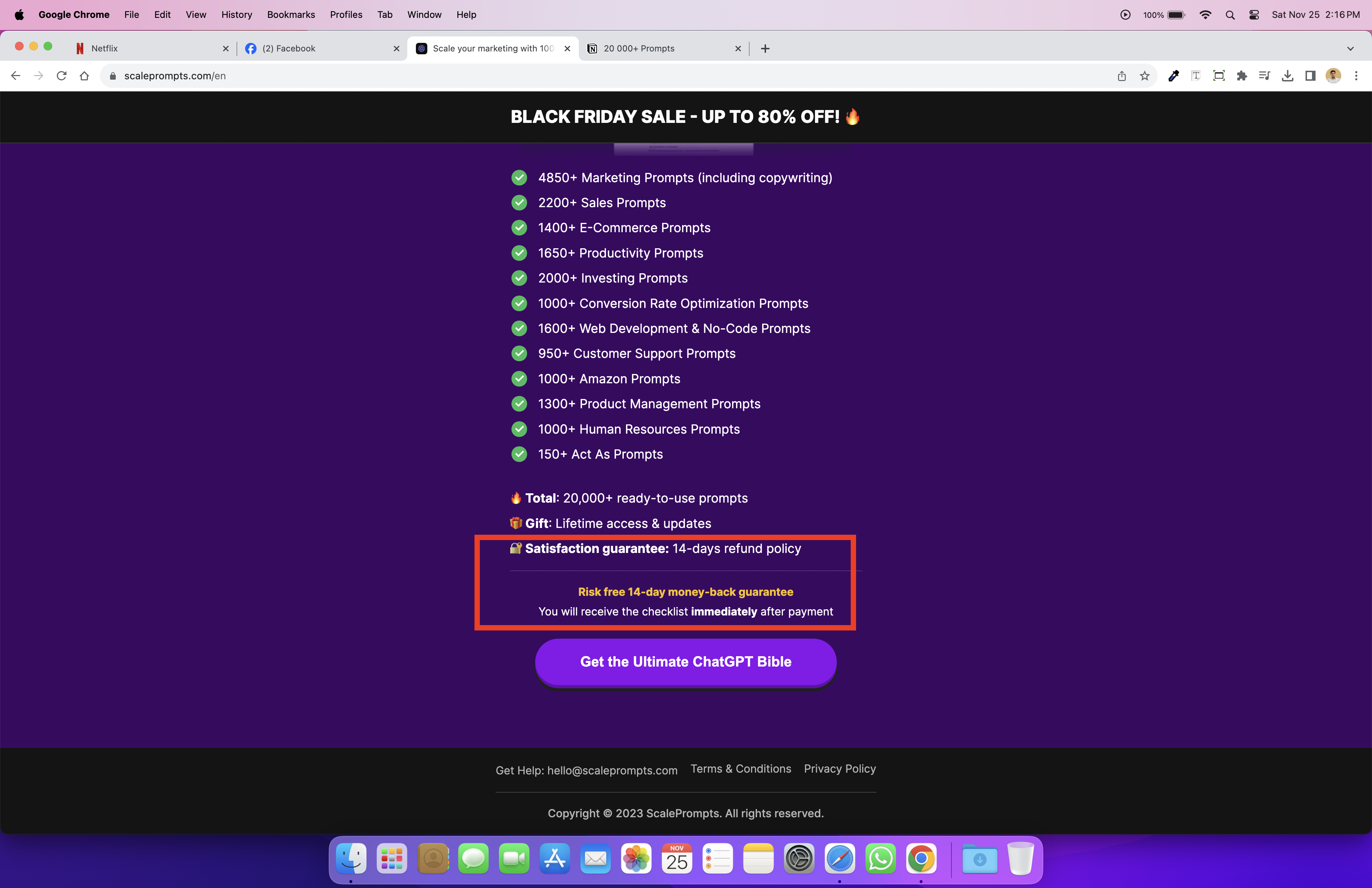The height and width of the screenshot is (888, 1372).
Task: Open the History menu
Action: (237, 15)
